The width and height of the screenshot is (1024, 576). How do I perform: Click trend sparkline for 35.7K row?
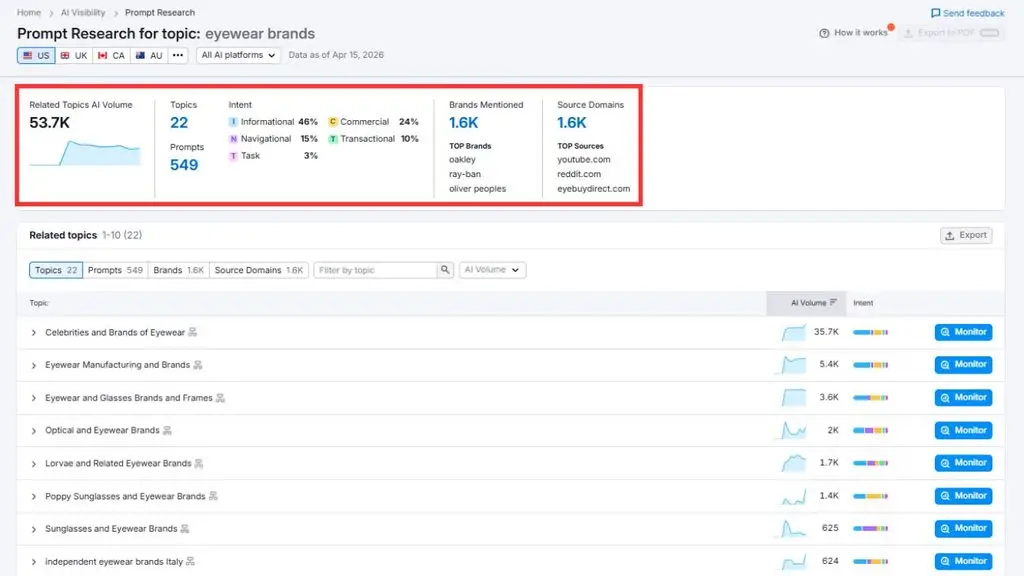click(x=794, y=333)
